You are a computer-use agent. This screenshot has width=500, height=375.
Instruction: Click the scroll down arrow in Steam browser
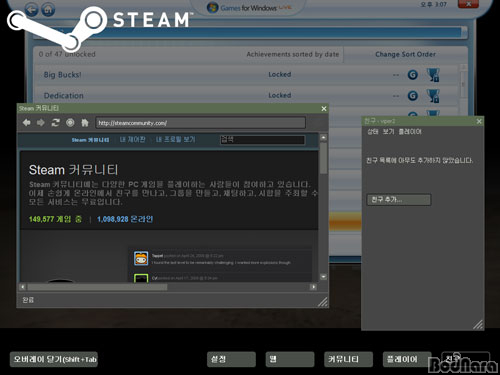[x=323, y=277]
